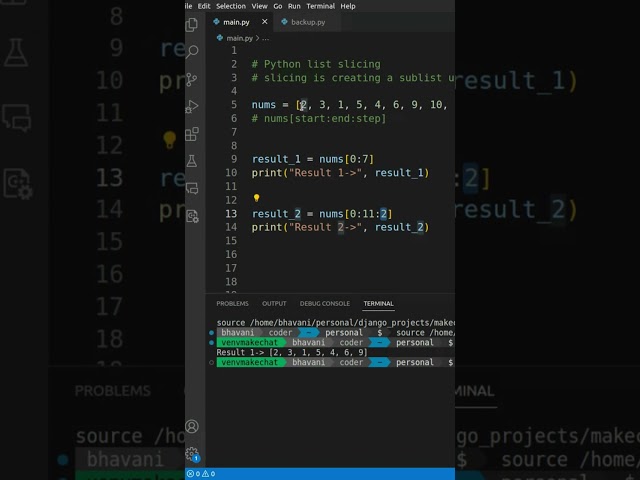
Task: Open the Explorer view in activity bar
Action: click(192, 25)
